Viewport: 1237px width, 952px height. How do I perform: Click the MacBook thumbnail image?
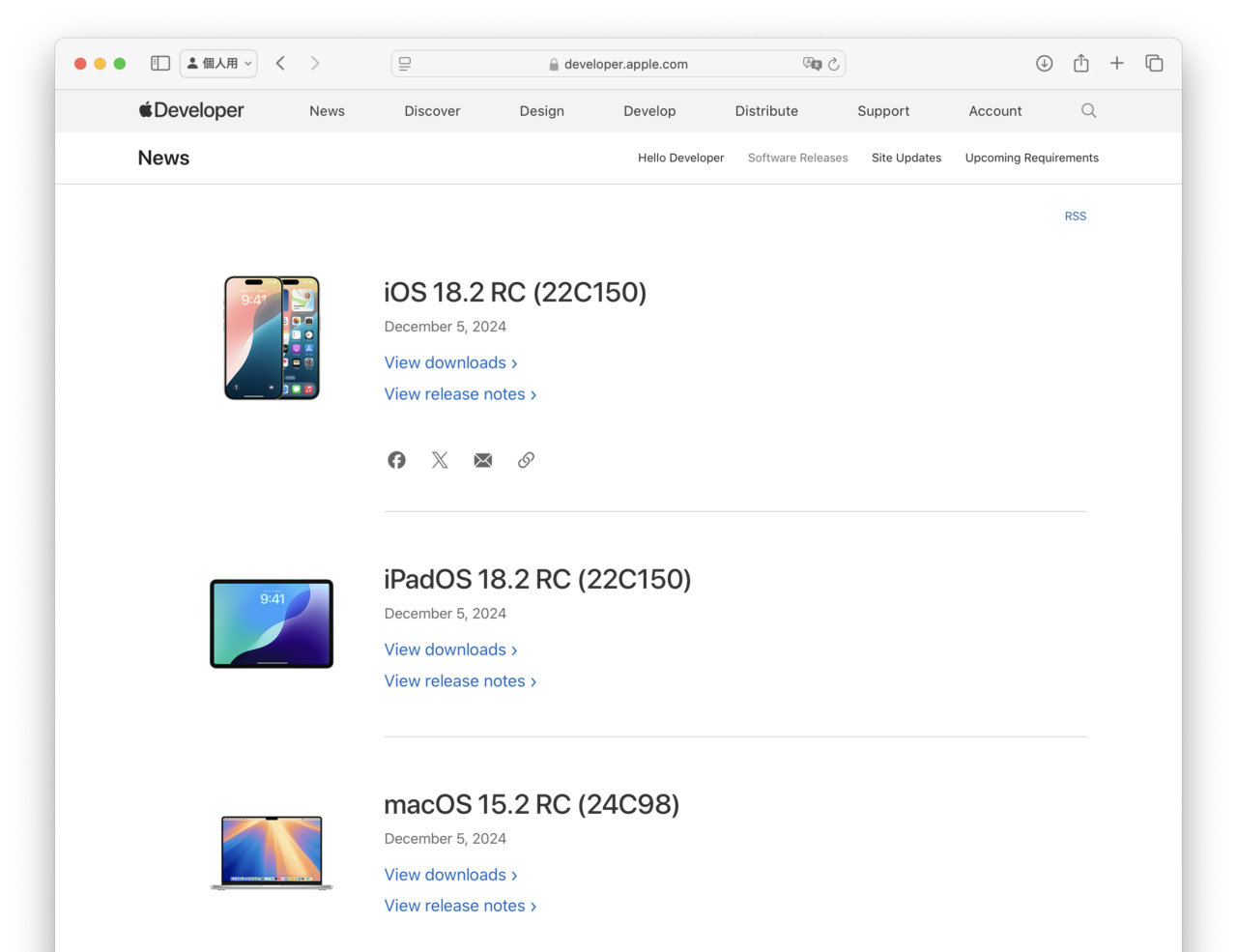272,852
